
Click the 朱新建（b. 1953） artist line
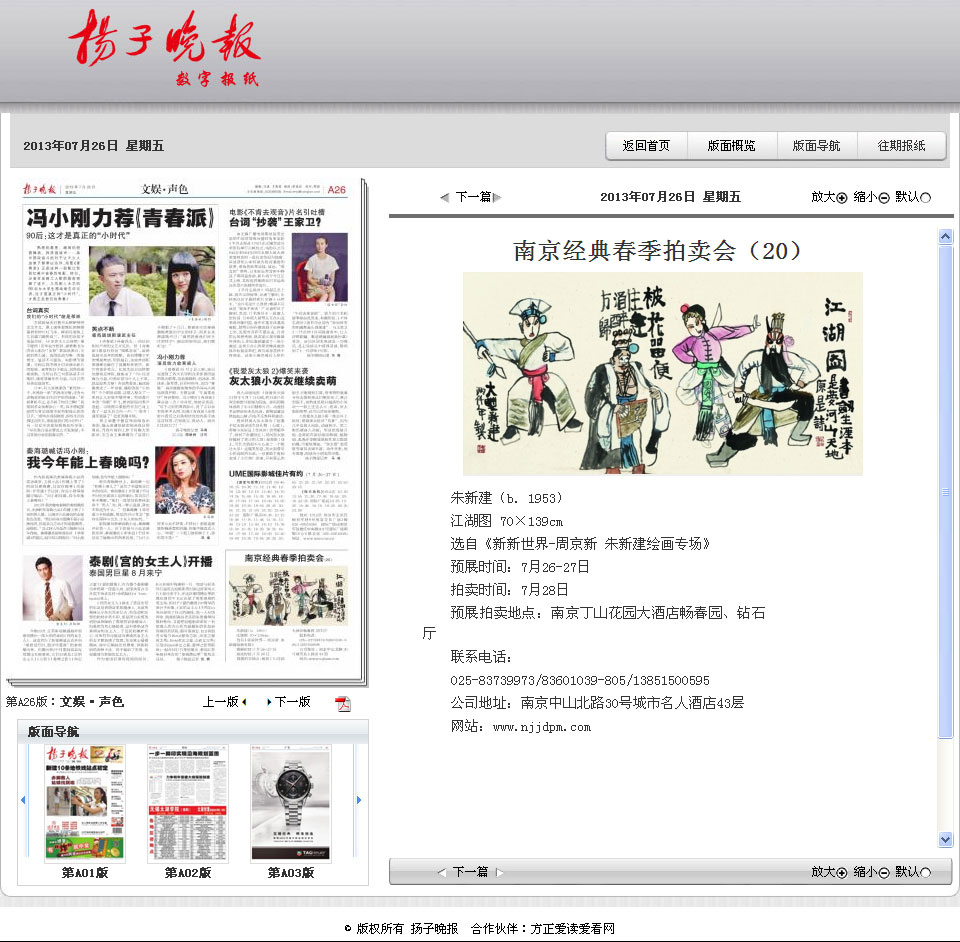(506, 498)
